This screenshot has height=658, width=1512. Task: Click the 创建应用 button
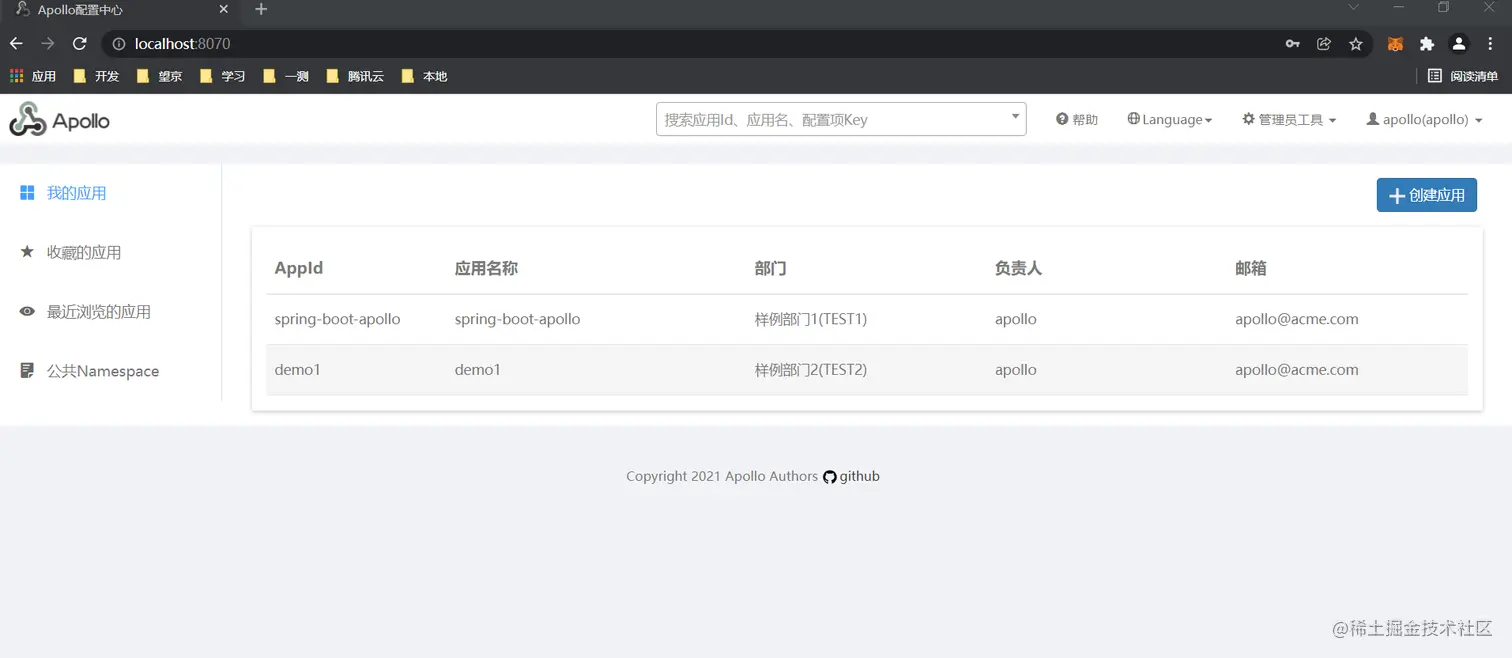coord(1427,195)
